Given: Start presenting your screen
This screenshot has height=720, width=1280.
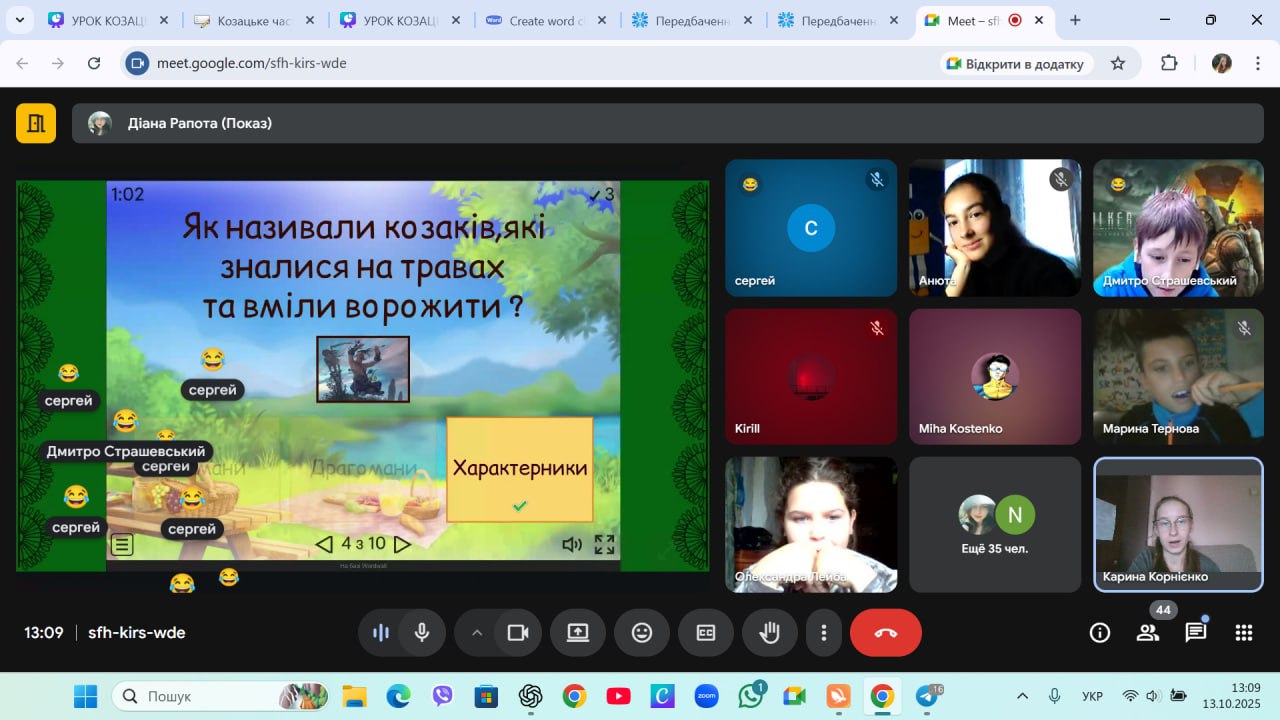Looking at the screenshot, I should coord(578,633).
